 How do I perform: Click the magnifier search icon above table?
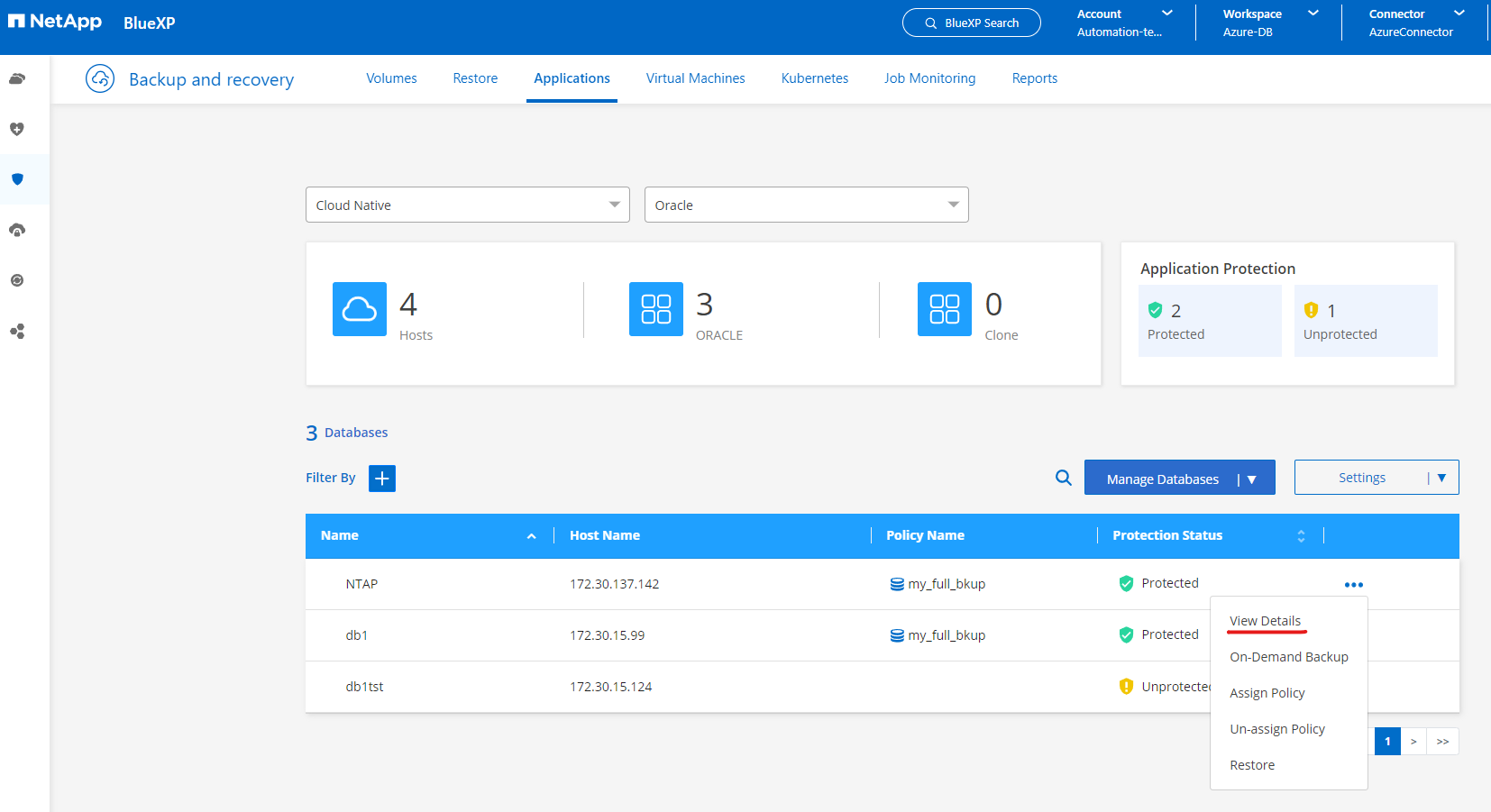tap(1064, 478)
